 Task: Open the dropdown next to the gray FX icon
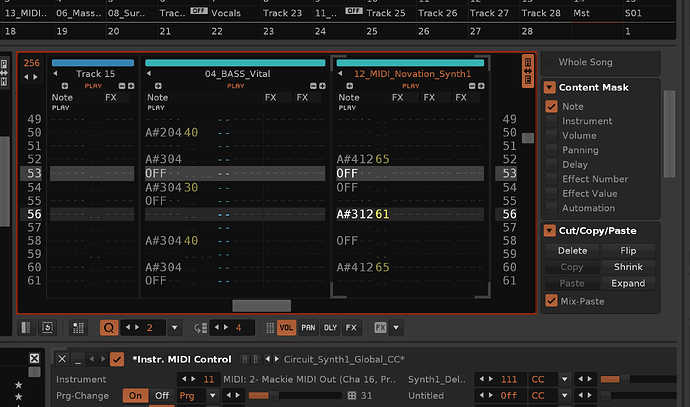pyautogui.click(x=396, y=327)
